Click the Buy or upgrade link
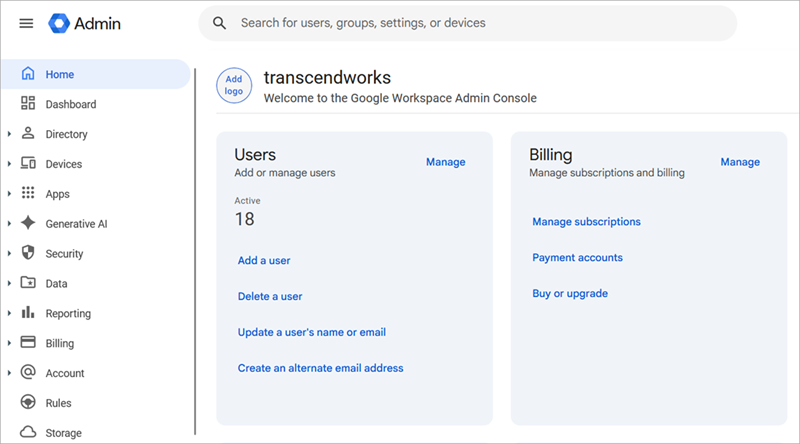Image resolution: width=800 pixels, height=444 pixels. [x=570, y=293]
